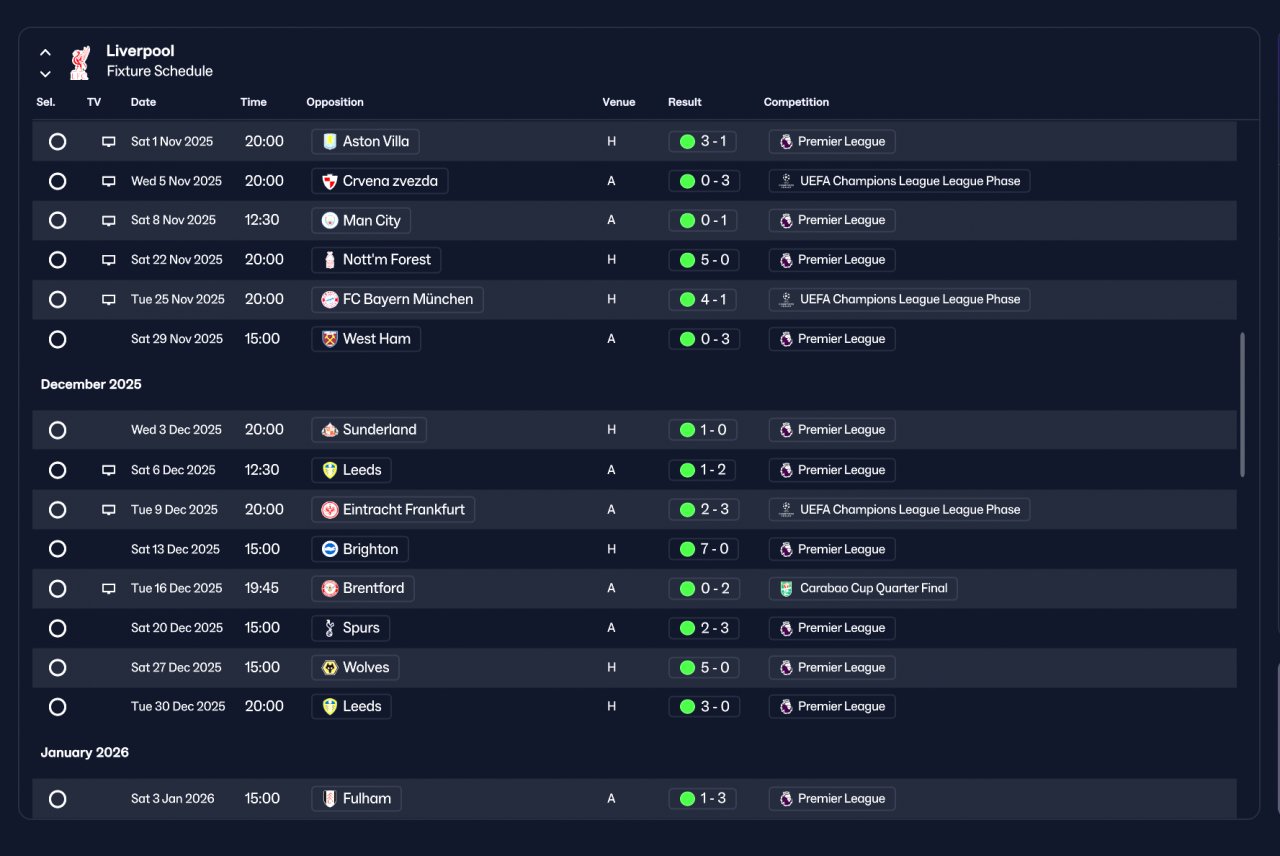Click the green result dot for Brighton match
The image size is (1280, 856).
click(687, 549)
